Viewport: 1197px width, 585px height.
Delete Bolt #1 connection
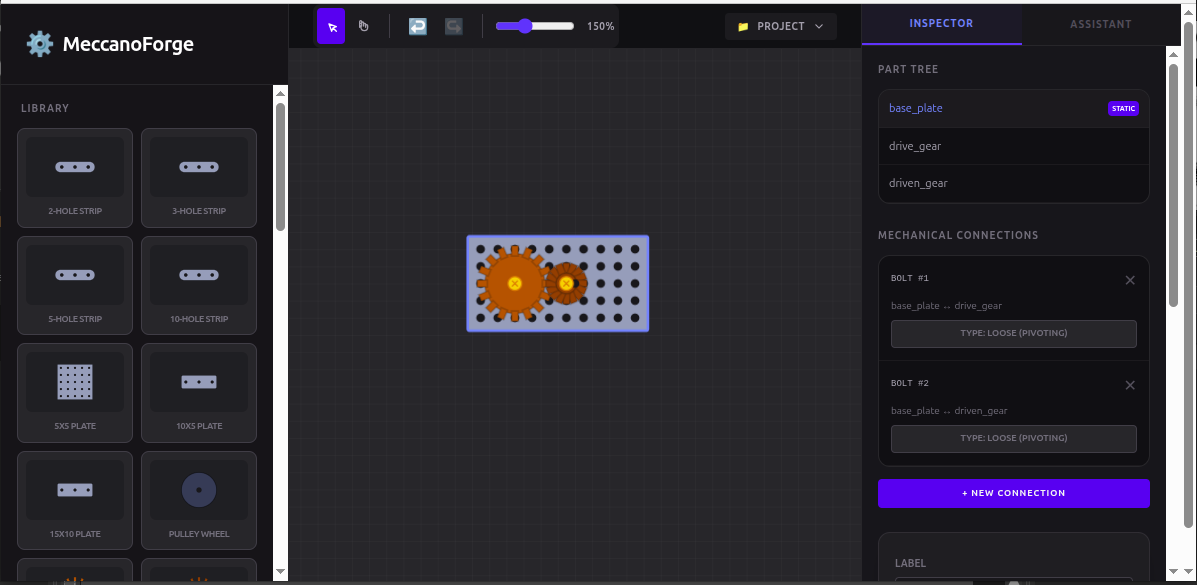[1130, 280]
